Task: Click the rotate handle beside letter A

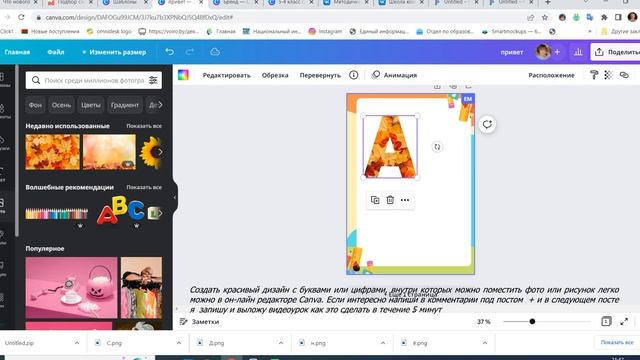Action: [437, 147]
